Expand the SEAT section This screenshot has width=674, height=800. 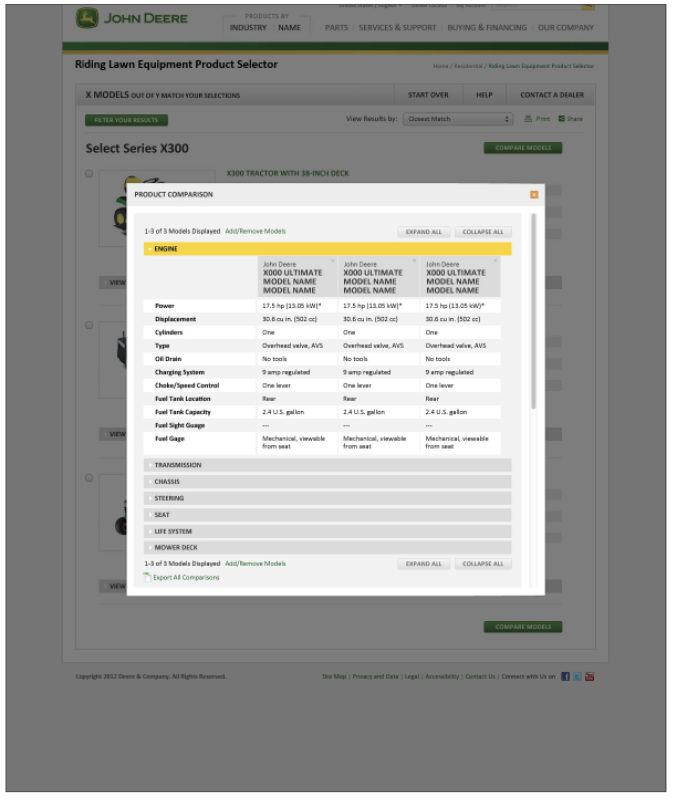click(327, 515)
